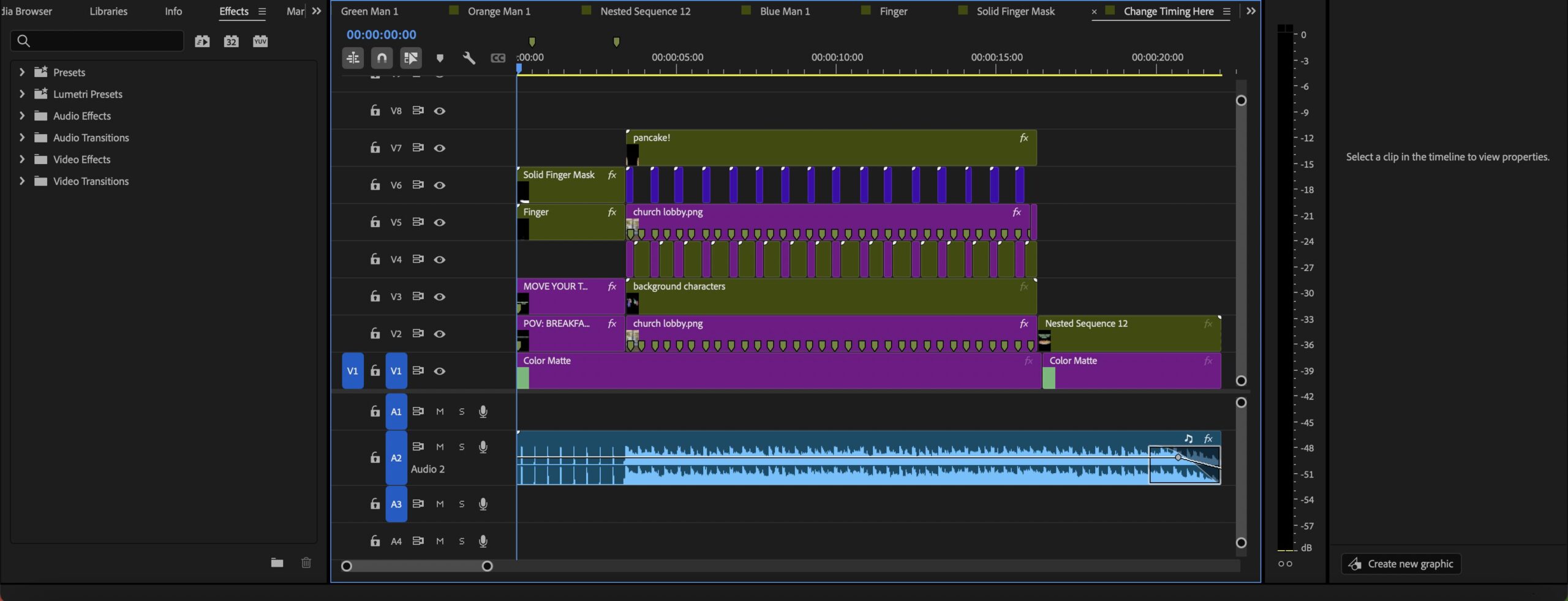Expand the Audio Transitions folder

[22, 137]
